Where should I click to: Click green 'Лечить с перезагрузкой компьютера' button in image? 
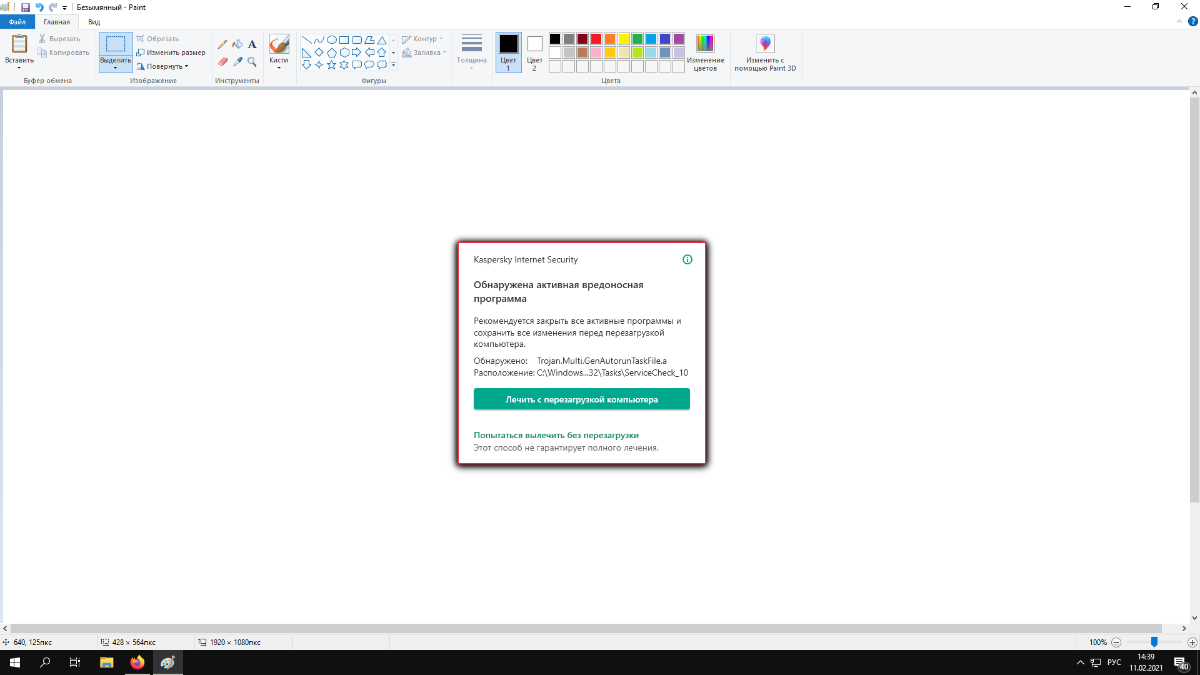pos(581,399)
